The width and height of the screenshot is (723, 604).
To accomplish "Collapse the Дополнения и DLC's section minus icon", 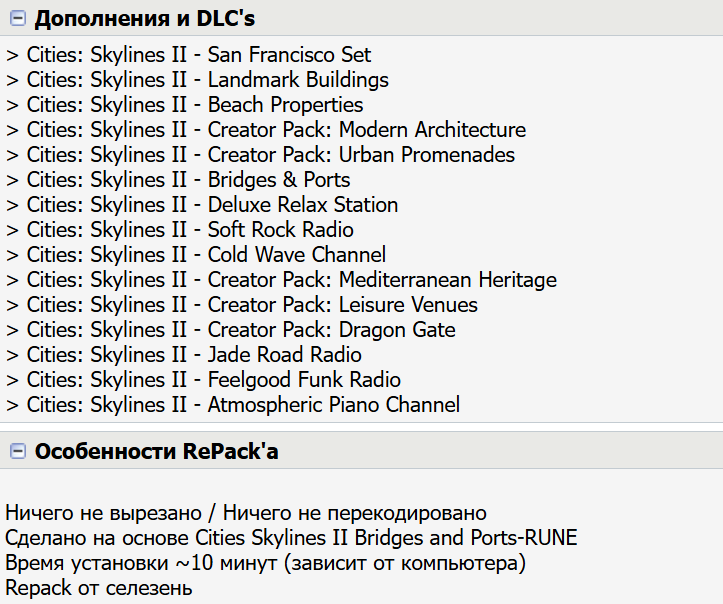I will click(x=17, y=18).
